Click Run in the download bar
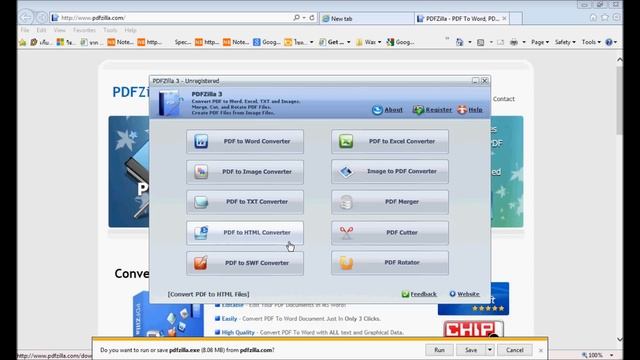This screenshot has width=640, height=360. (439, 350)
